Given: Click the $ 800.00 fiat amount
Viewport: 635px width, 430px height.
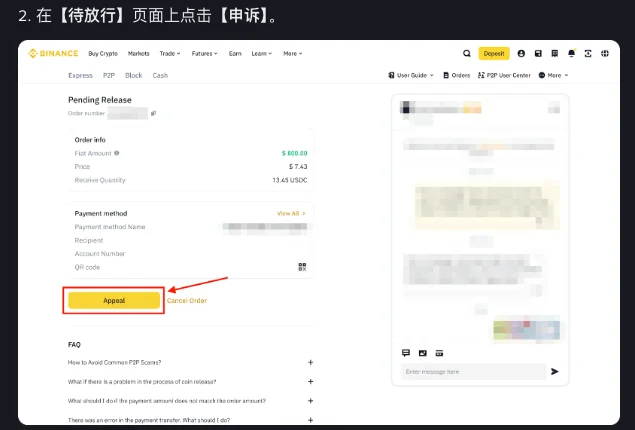Looking at the screenshot, I should [294, 153].
